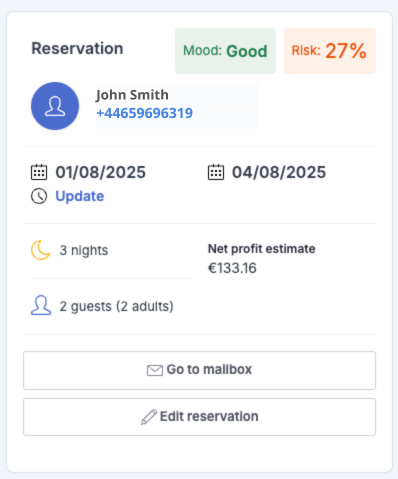Click the pencil icon in edit button

point(149,417)
